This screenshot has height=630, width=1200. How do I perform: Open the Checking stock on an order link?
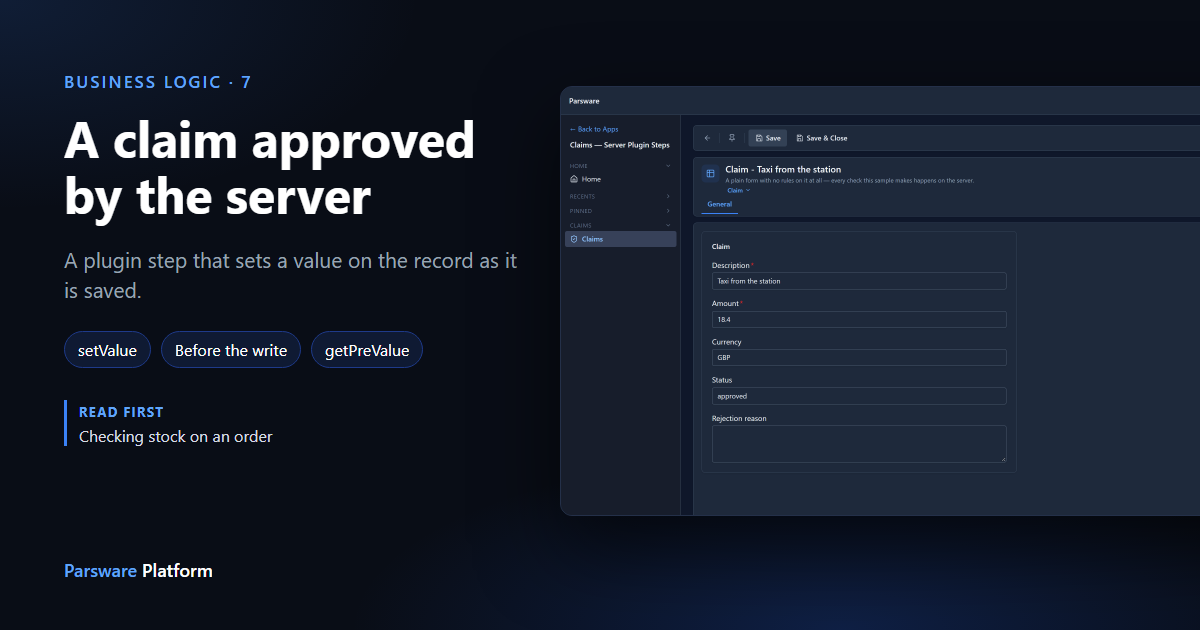coord(176,436)
